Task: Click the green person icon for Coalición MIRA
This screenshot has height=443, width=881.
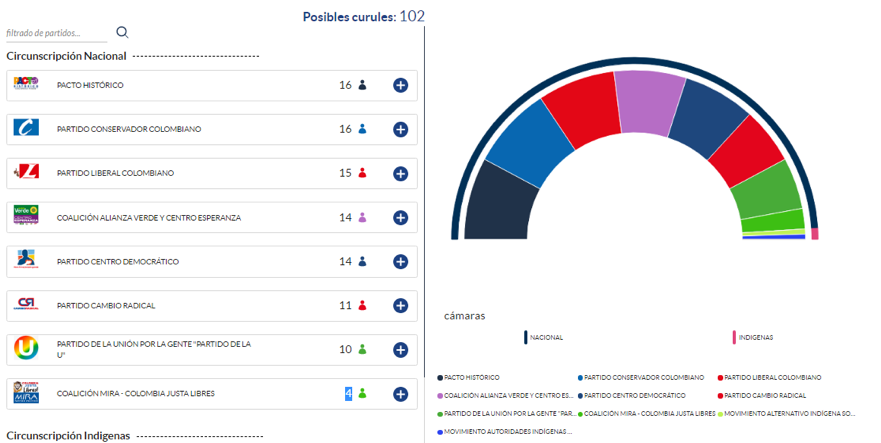Action: coord(362,393)
